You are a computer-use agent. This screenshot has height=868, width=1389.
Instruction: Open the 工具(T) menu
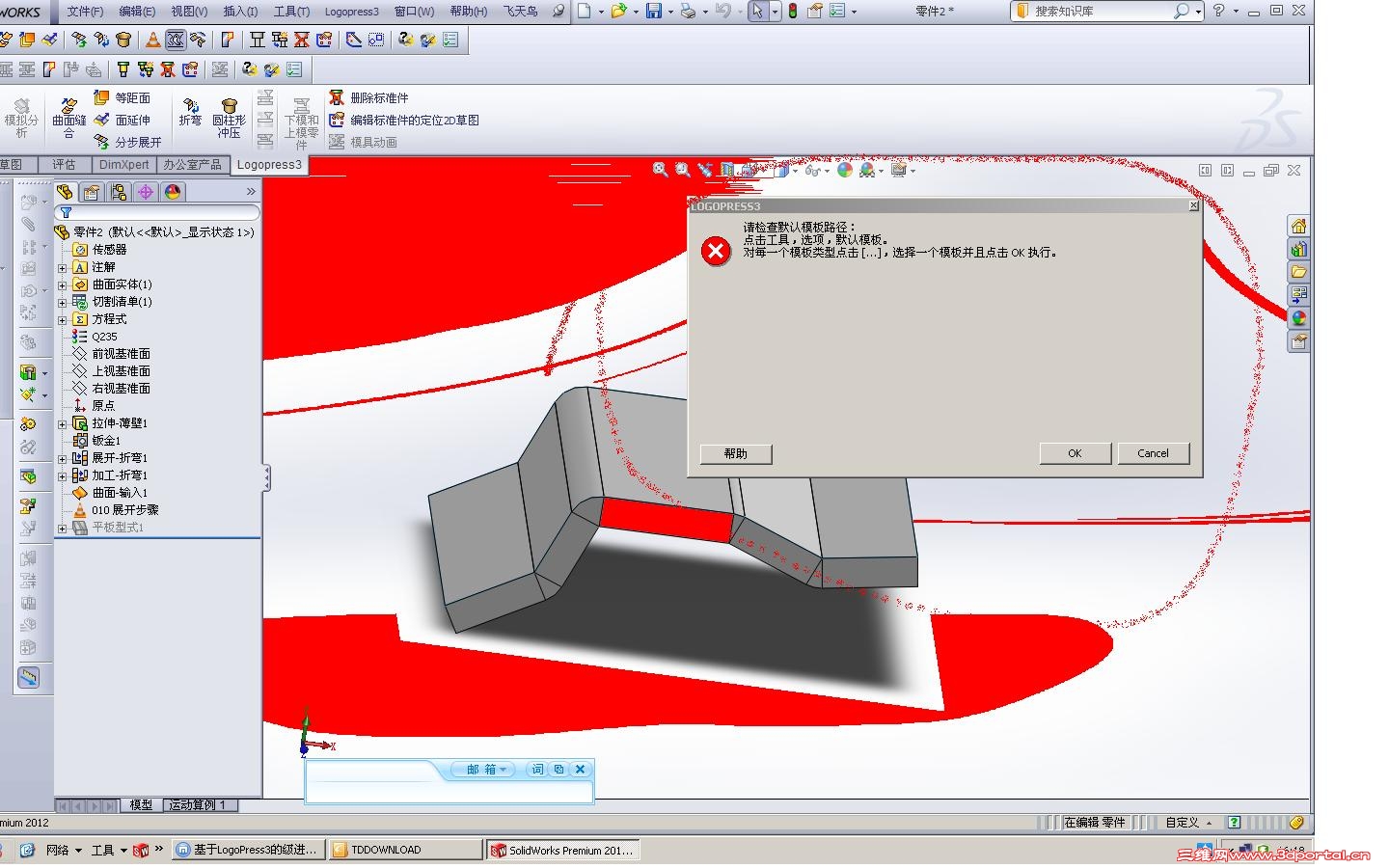(x=291, y=12)
